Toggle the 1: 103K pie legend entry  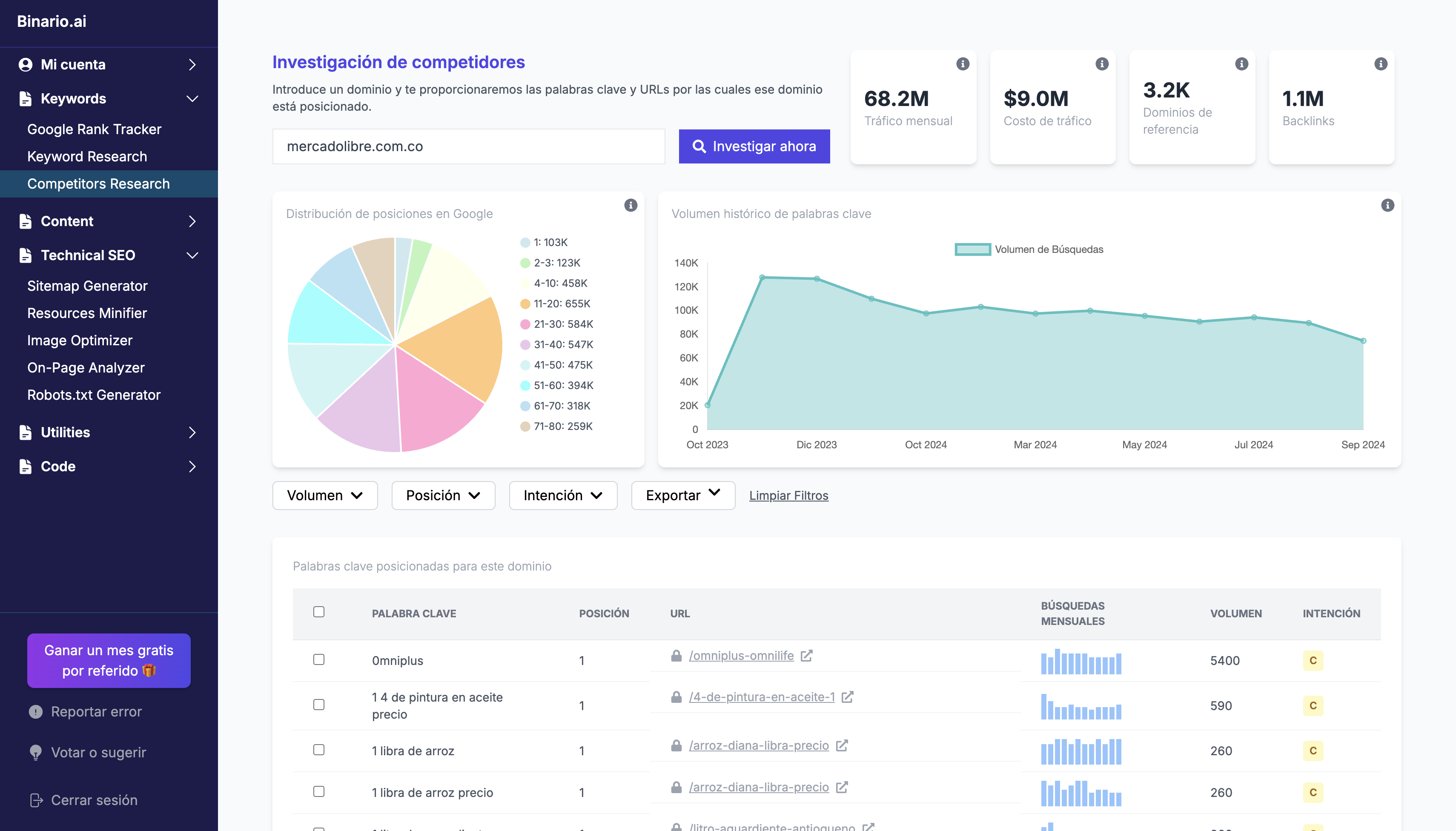pos(543,243)
